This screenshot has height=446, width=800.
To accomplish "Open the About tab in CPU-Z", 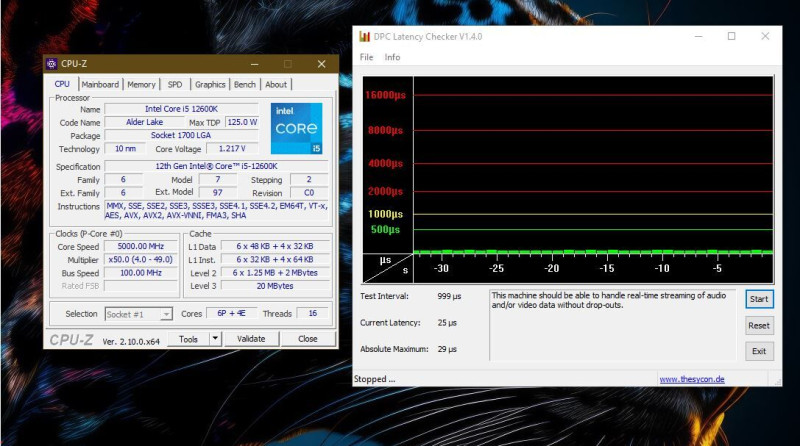I will click(x=276, y=84).
